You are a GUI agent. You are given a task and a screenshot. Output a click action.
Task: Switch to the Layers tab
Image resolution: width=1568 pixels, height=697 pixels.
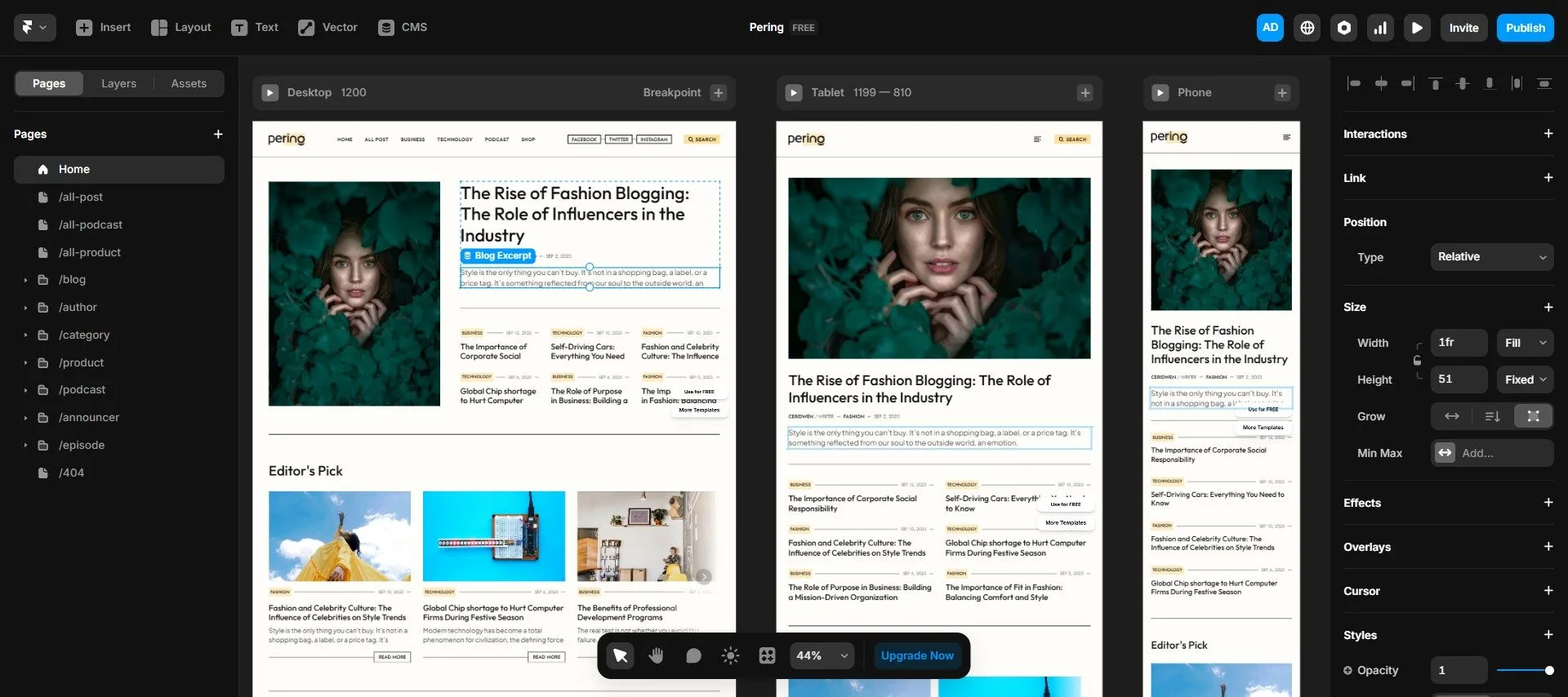(118, 83)
